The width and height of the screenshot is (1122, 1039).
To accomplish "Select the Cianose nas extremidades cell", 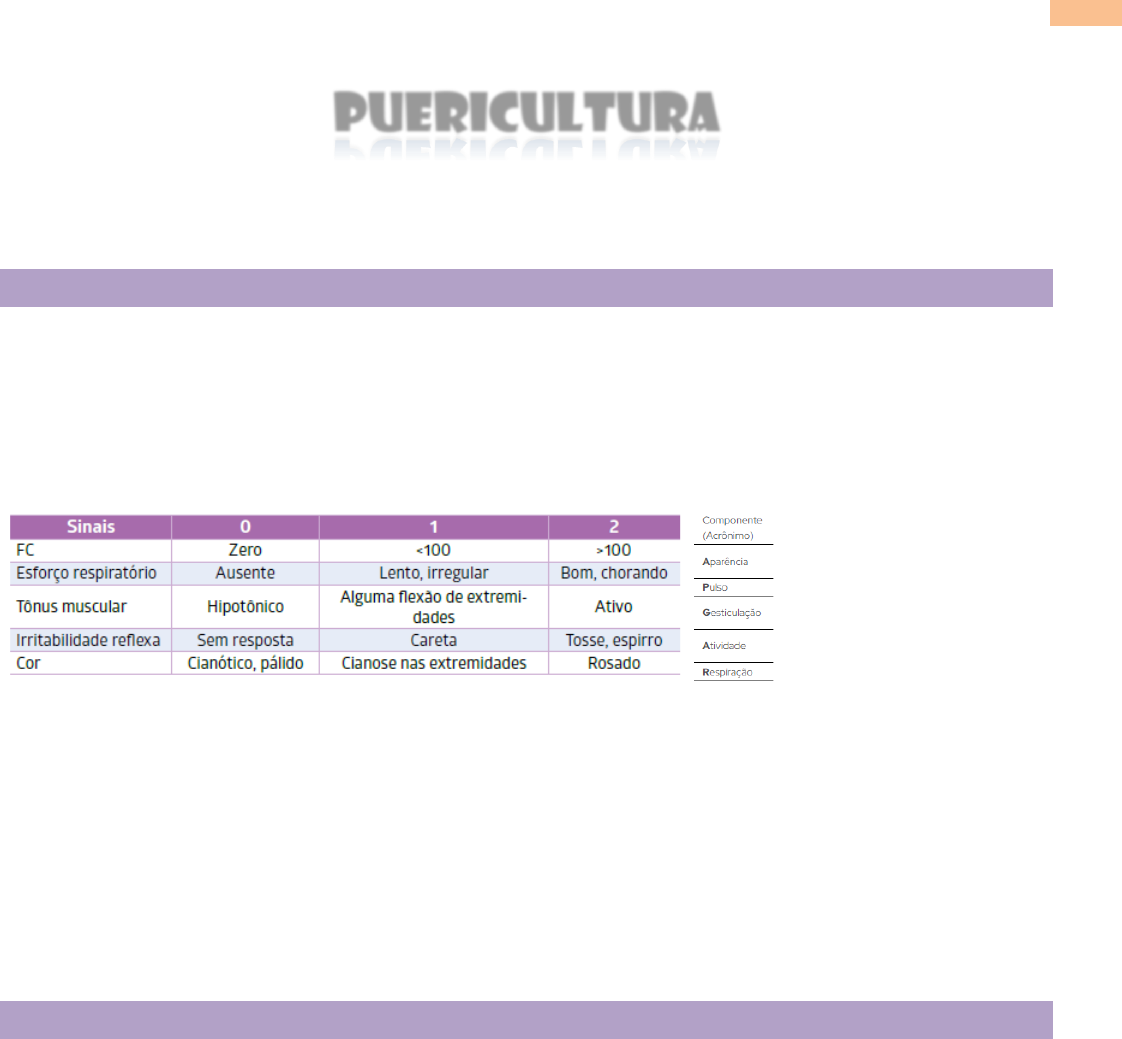I will pyautogui.click(x=433, y=663).
